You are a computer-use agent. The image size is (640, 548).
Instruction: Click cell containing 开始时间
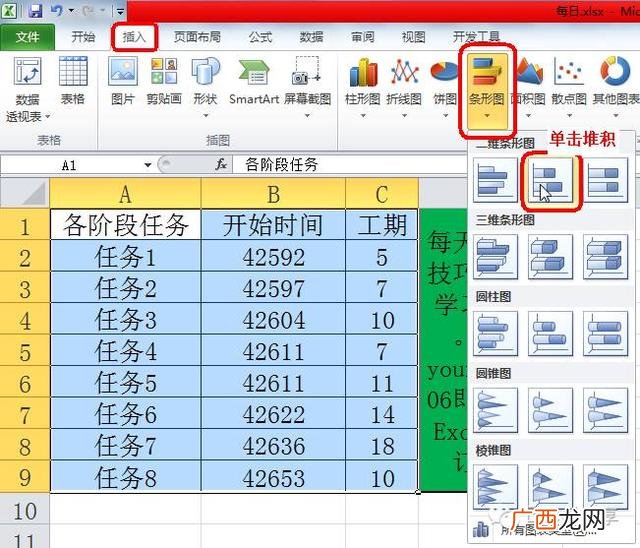273,224
